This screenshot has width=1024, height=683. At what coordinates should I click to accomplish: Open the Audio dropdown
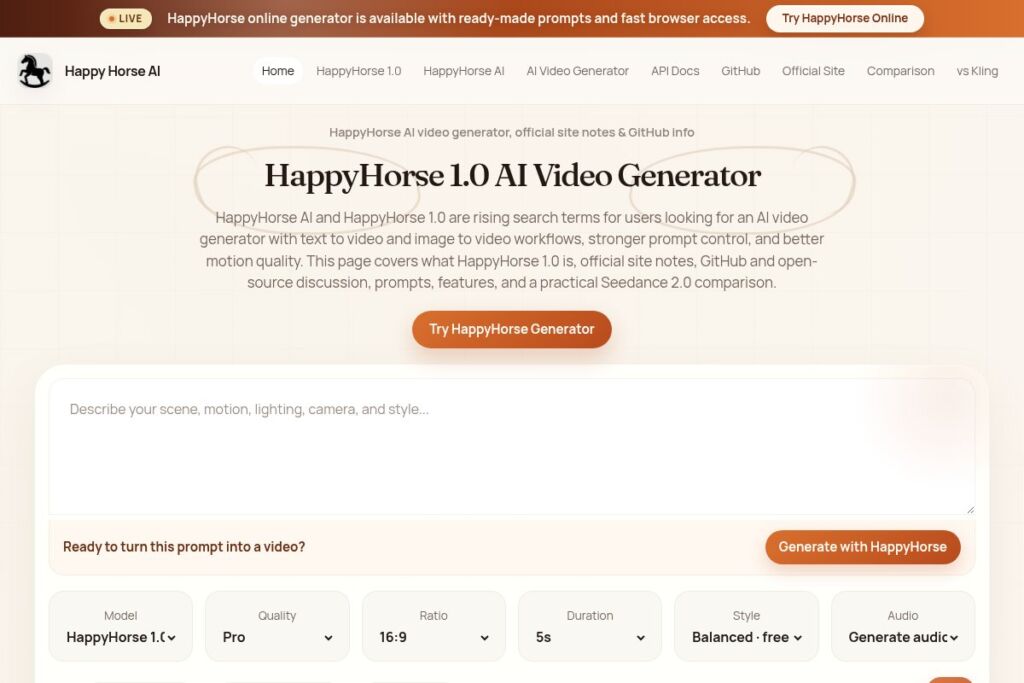coord(903,637)
